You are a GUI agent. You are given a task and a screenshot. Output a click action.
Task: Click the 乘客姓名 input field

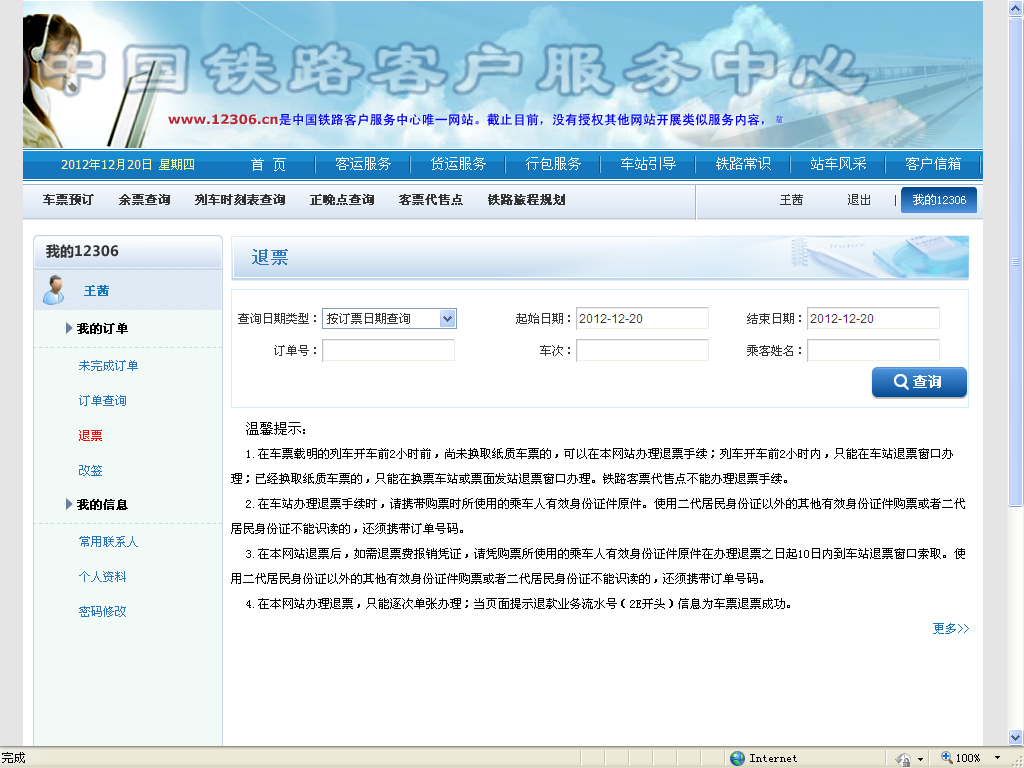coord(873,351)
